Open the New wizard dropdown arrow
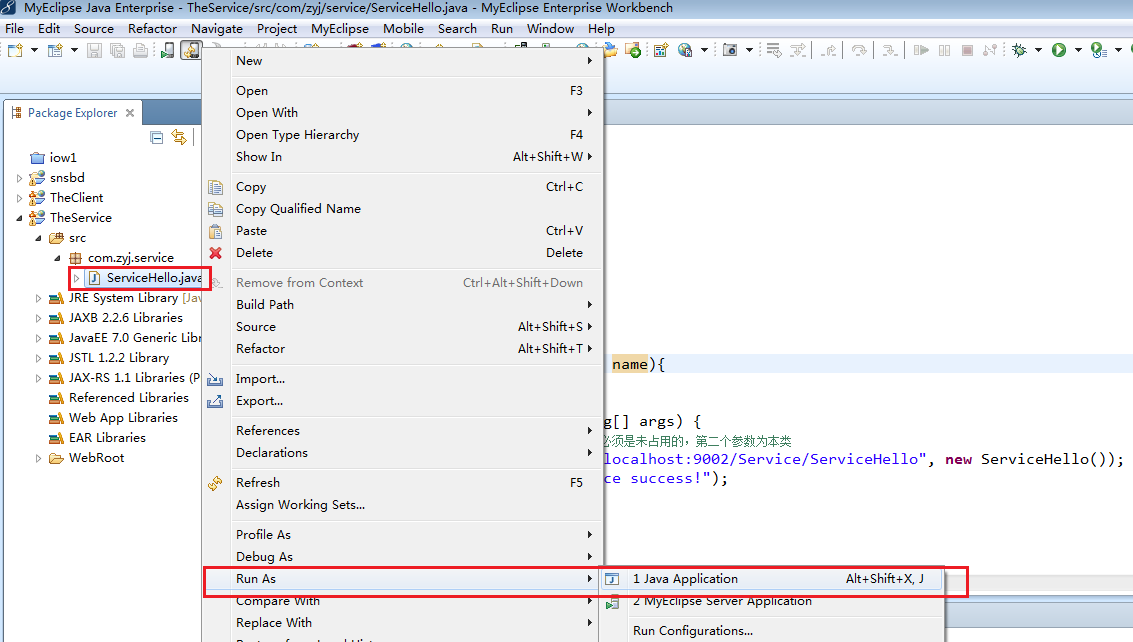Image resolution: width=1133 pixels, height=642 pixels. click(x=33, y=50)
